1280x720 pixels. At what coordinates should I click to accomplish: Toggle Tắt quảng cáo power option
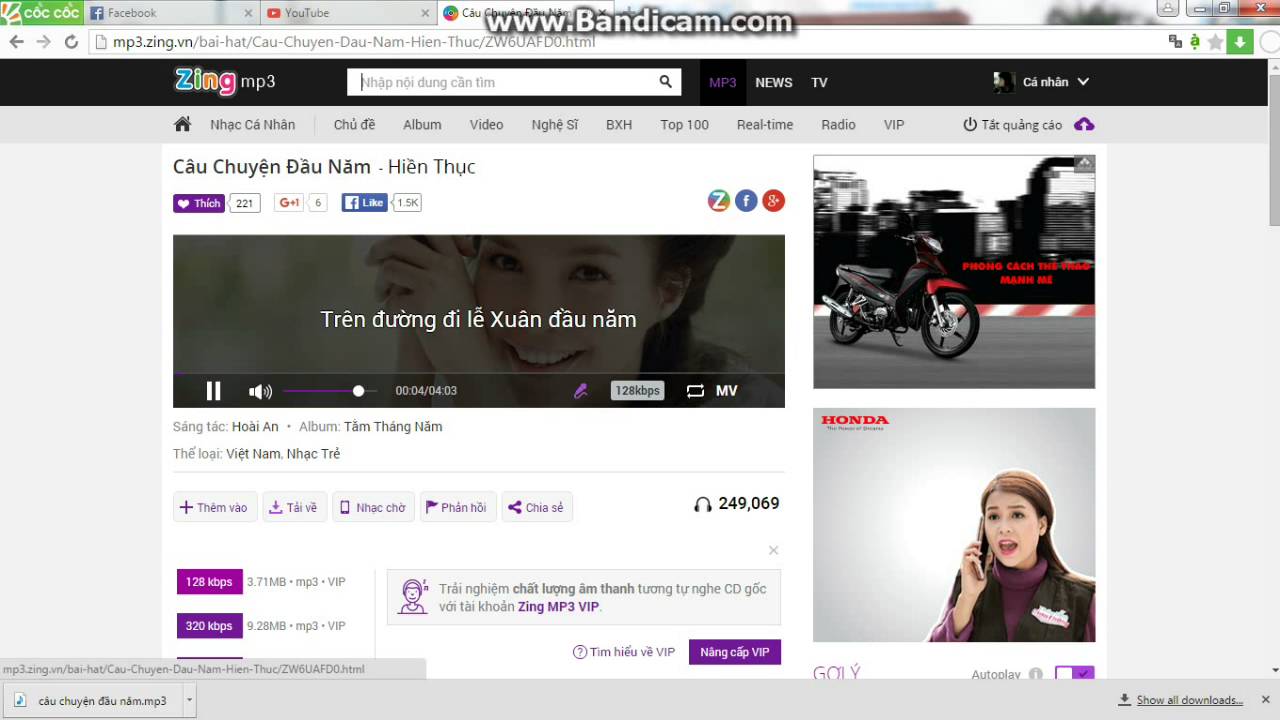pos(1012,125)
